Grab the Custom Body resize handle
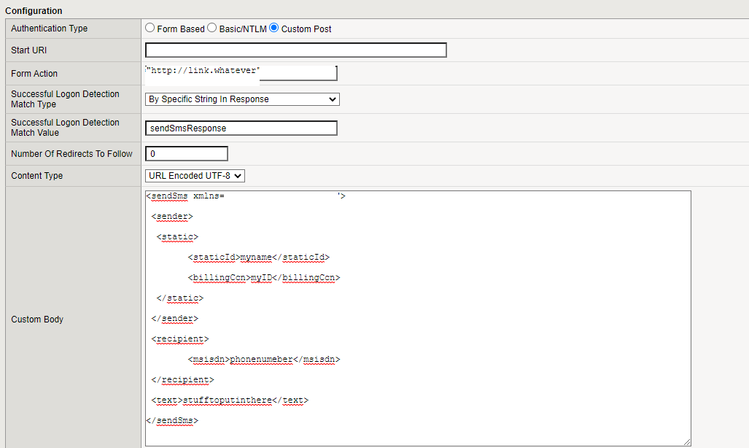The width and height of the screenshot is (749, 448). coord(686,441)
